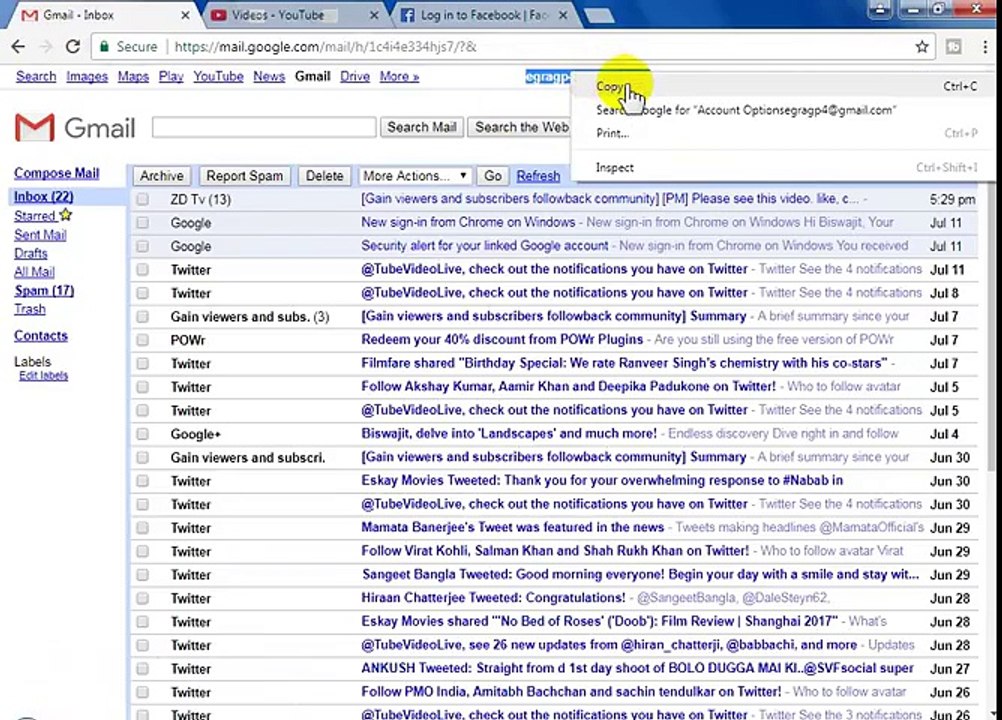This screenshot has height=720, width=1002.
Task: Open the Images link in Google bar
Action: tap(87, 77)
